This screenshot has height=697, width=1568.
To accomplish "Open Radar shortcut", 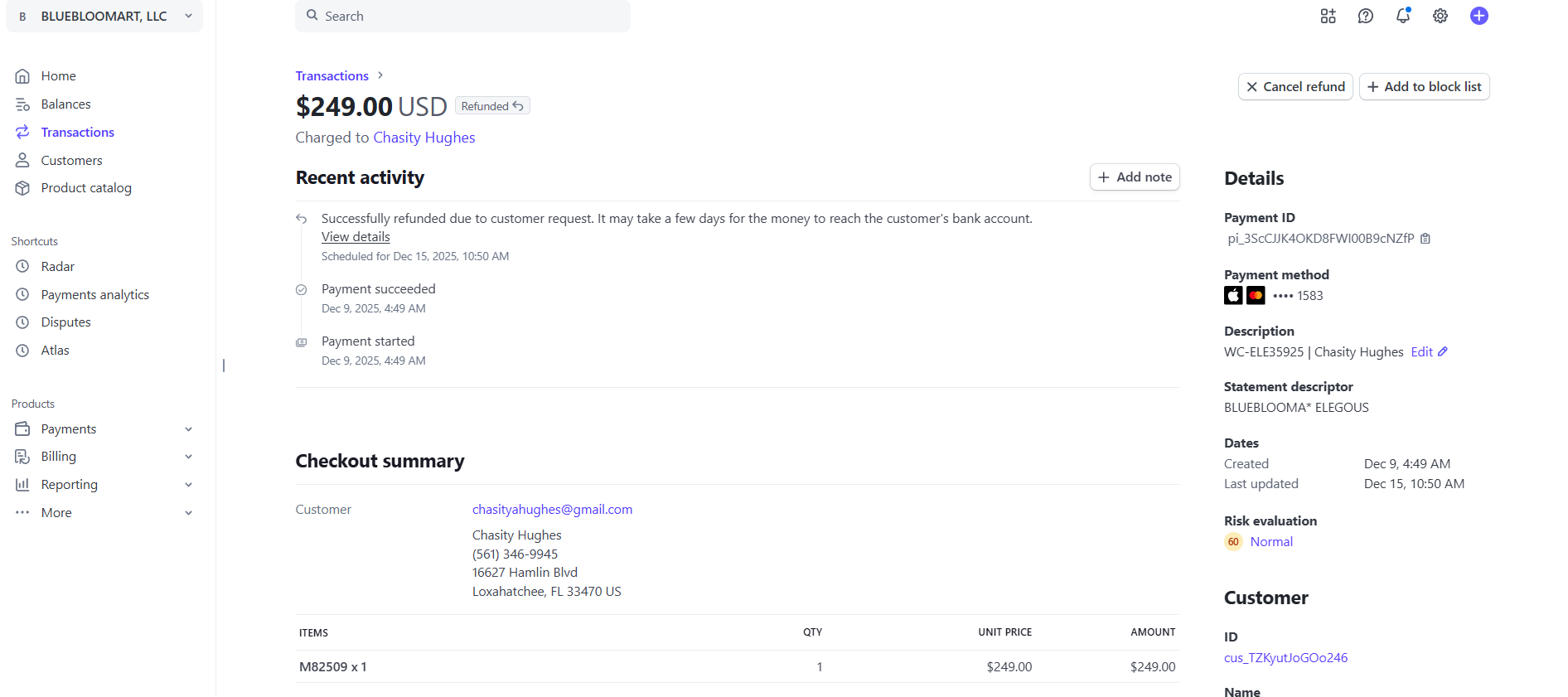I will pyautogui.click(x=57, y=267).
